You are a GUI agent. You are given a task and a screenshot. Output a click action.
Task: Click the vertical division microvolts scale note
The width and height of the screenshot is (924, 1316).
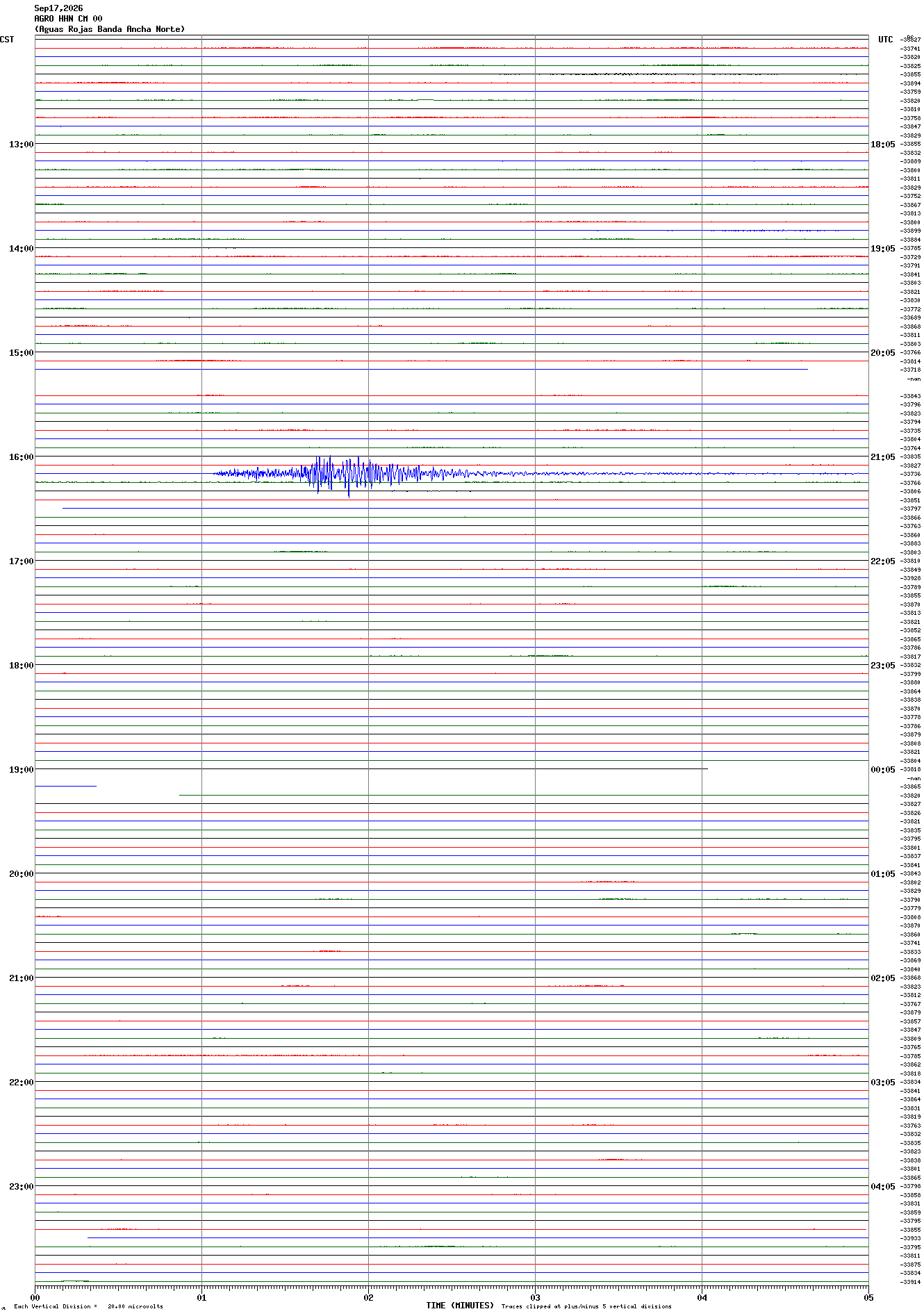[x=88, y=1306]
